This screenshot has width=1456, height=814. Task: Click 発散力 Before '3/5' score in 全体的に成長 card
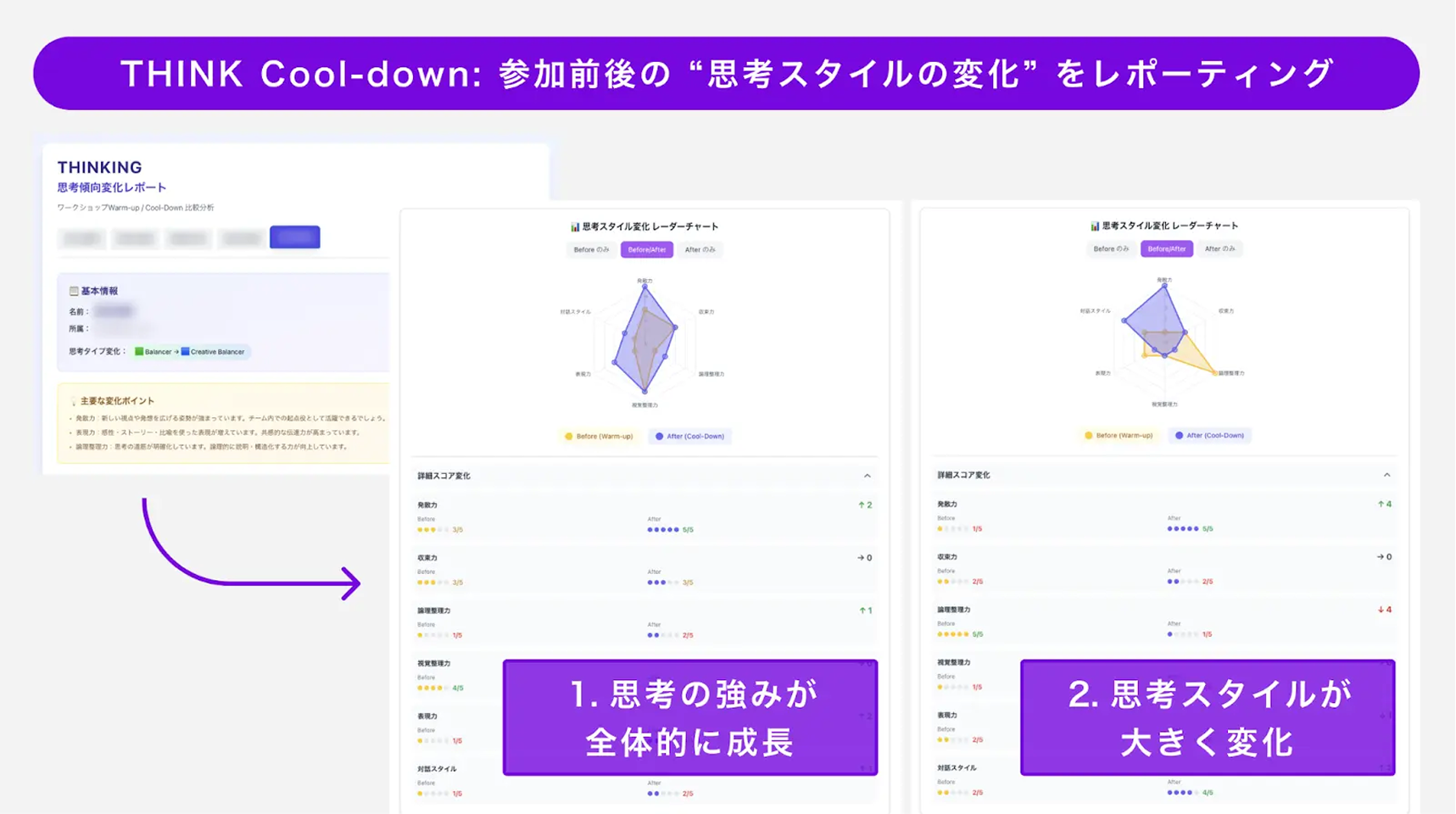point(457,530)
